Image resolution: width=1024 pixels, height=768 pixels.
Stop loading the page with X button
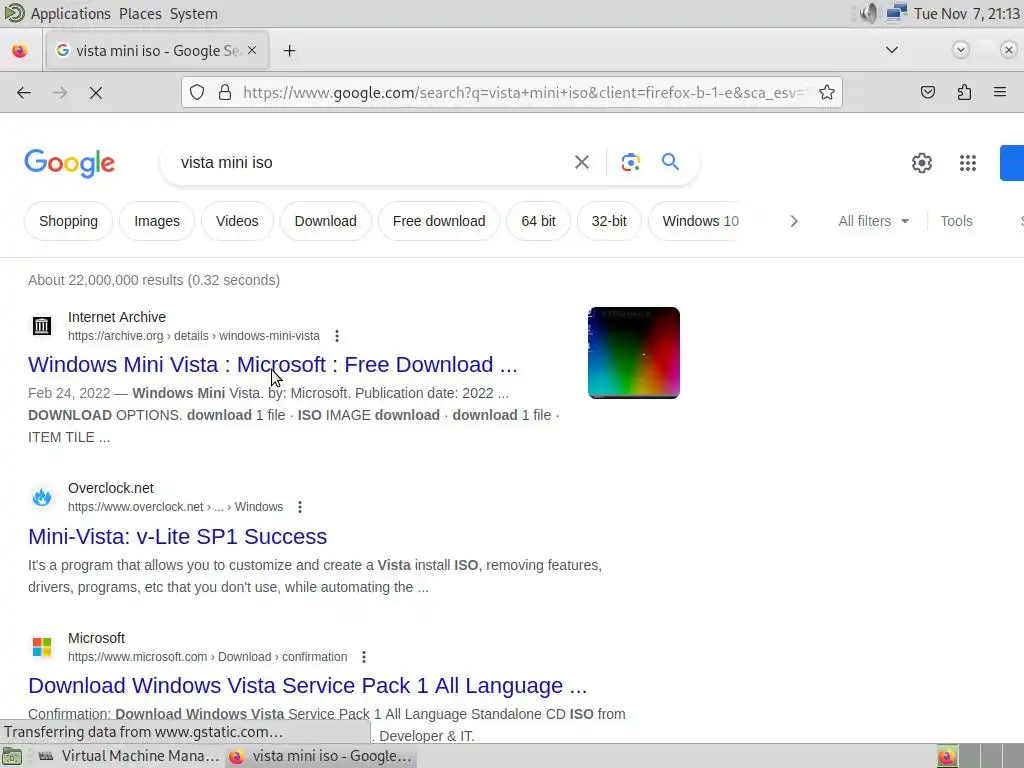tap(95, 93)
